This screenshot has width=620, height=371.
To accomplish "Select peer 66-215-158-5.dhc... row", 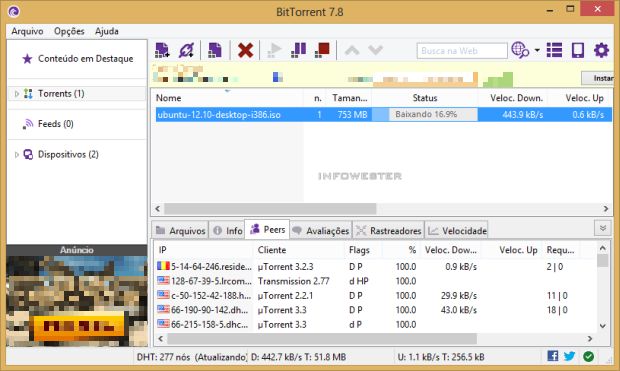I will tap(376, 324).
